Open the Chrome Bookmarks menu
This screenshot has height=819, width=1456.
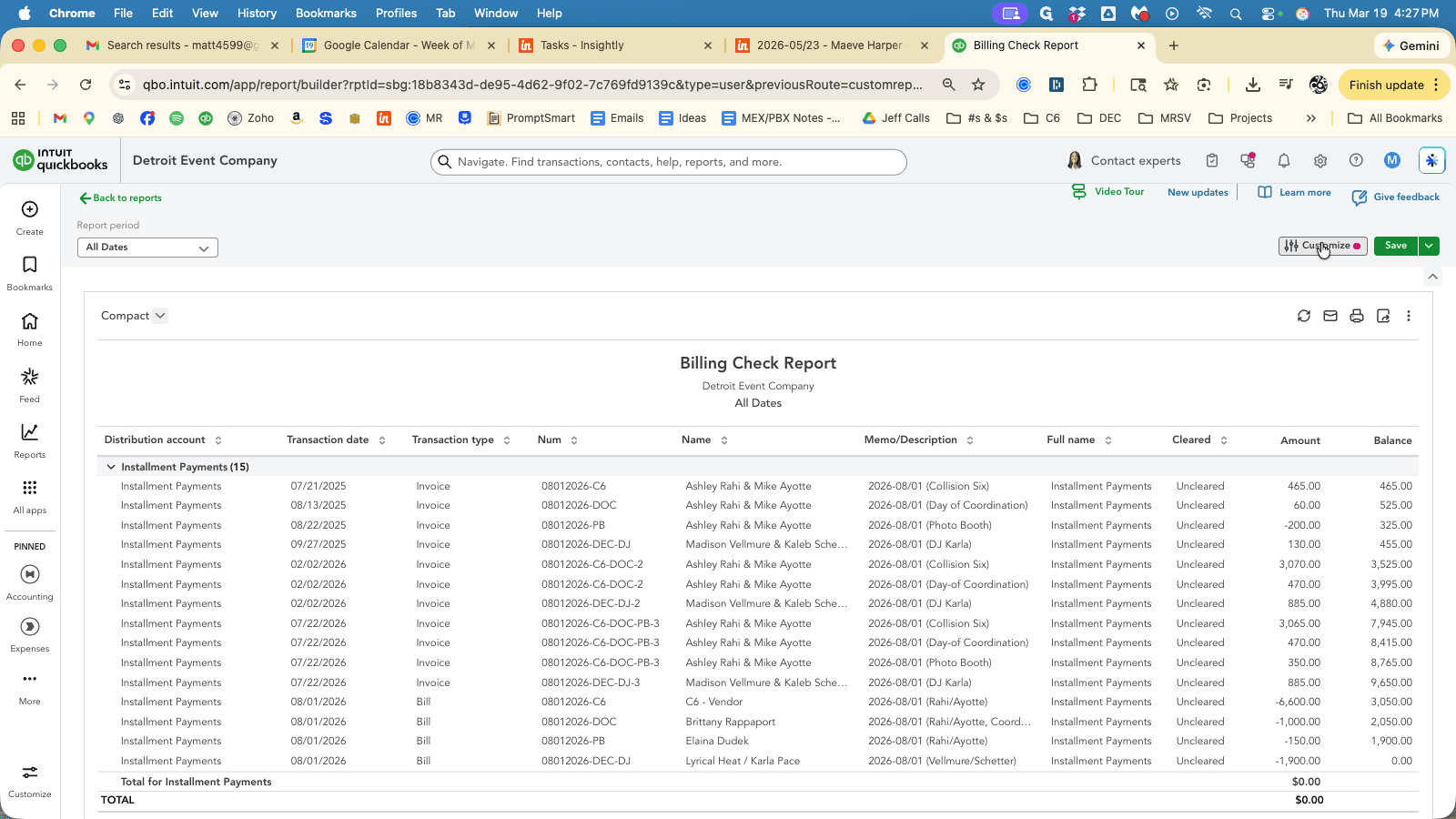[326, 13]
